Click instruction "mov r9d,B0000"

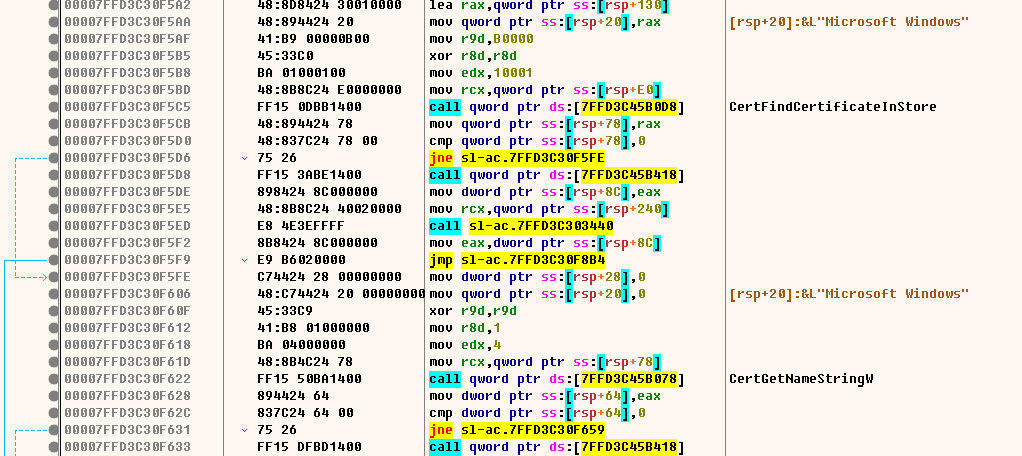(x=482, y=38)
